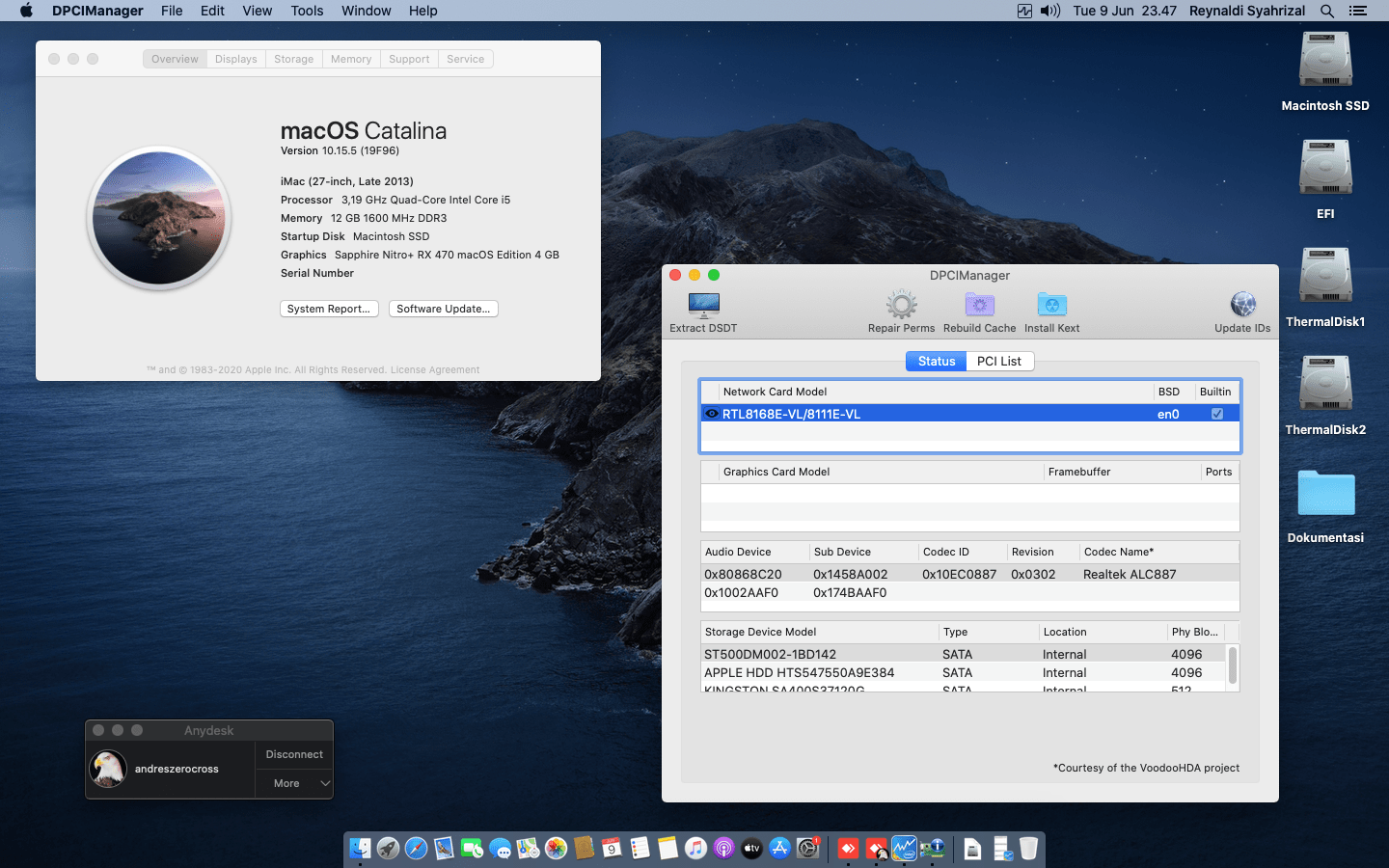Viewport: 1389px width, 868px height.
Task: Toggle the Builtin checkbox for RTL8168E
Action: tap(1217, 413)
